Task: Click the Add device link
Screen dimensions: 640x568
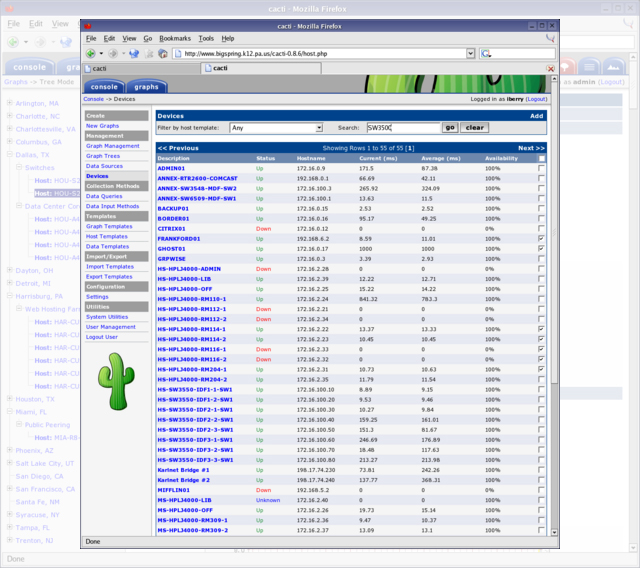Action: [536, 116]
